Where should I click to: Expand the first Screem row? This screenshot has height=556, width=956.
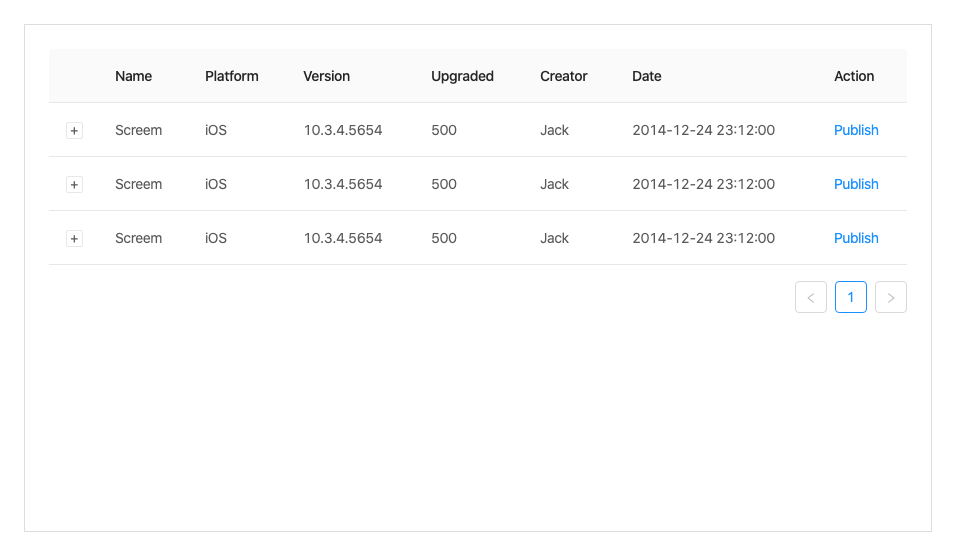coord(74,131)
